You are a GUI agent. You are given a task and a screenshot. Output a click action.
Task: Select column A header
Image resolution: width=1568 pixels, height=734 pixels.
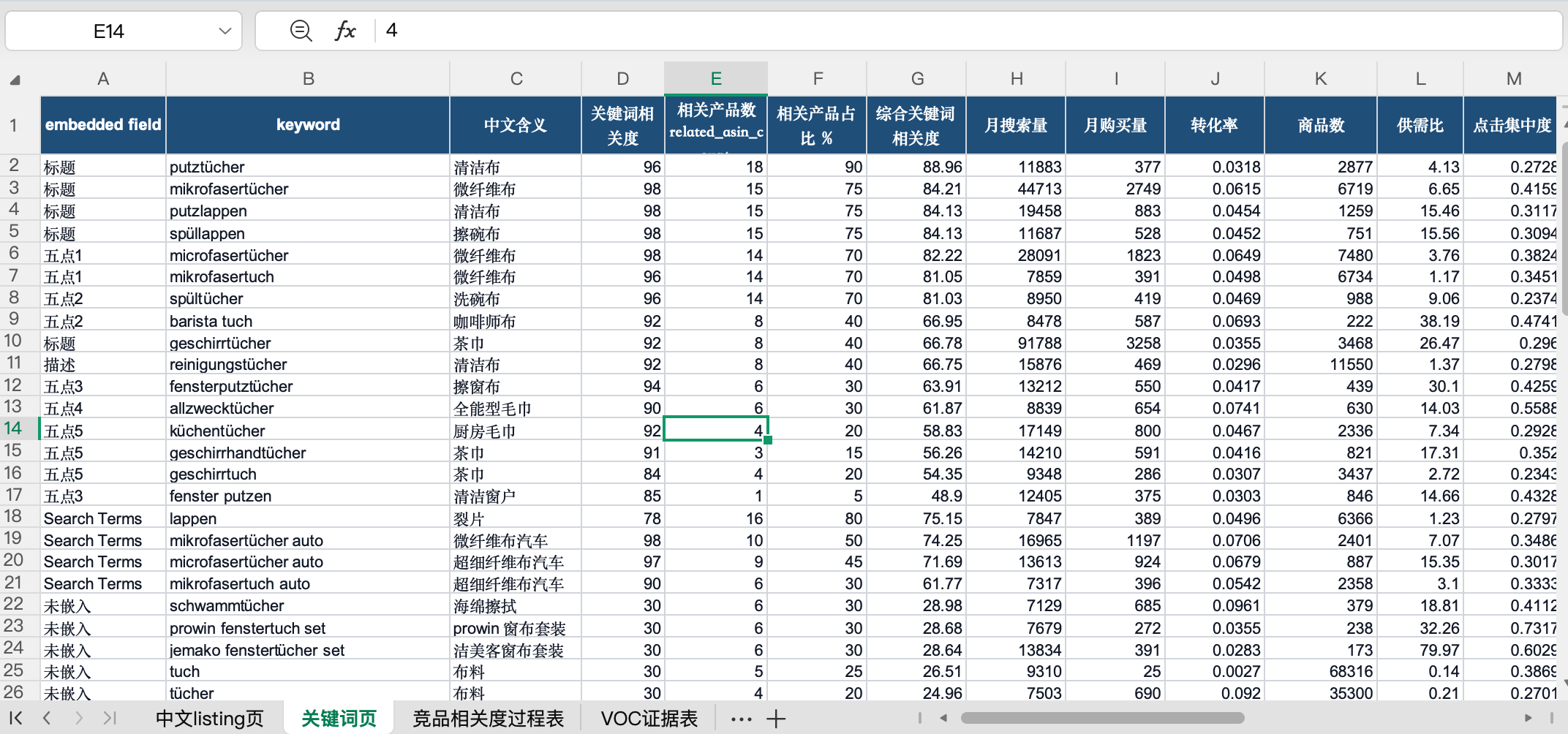(x=103, y=79)
